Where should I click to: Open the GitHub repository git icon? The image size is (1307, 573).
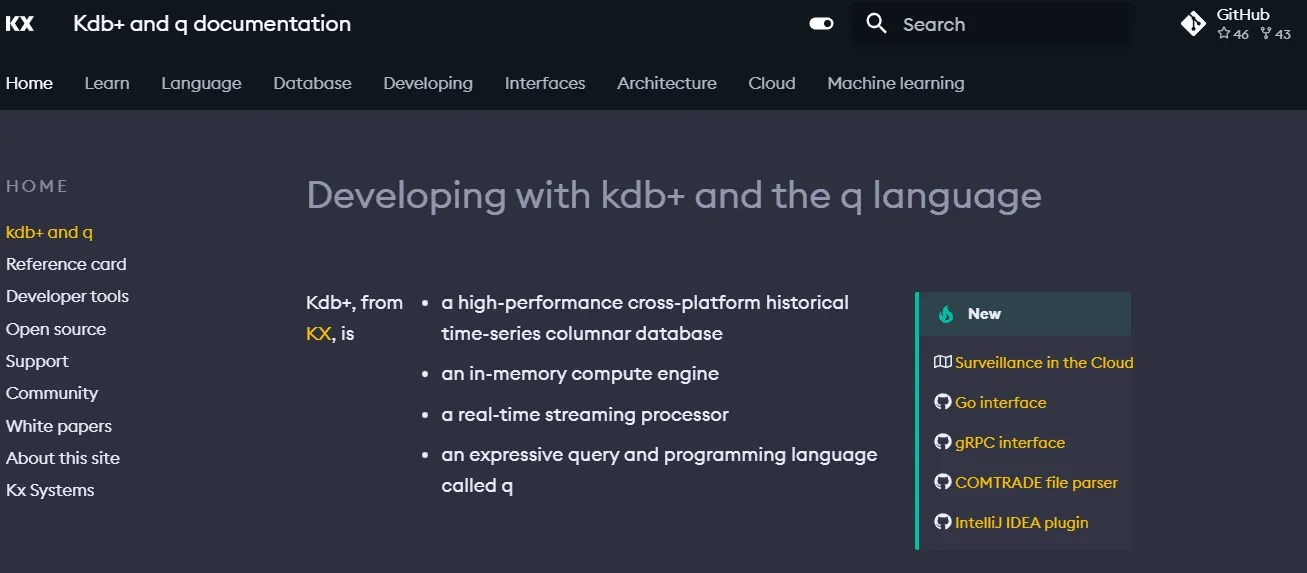click(x=1193, y=24)
